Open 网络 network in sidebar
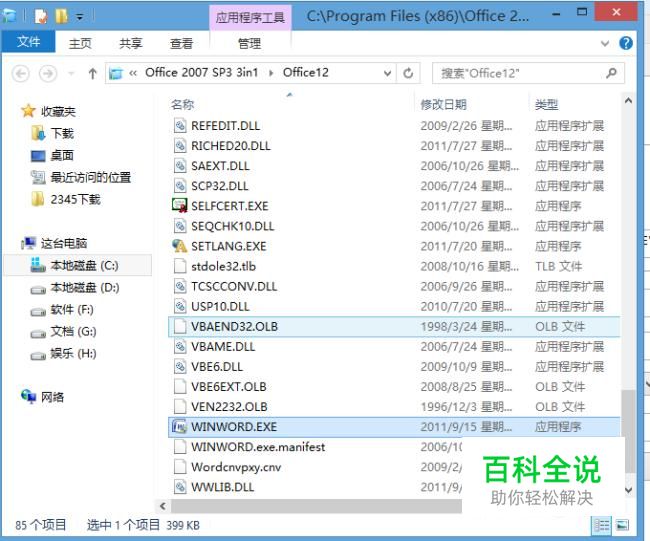The height and width of the screenshot is (541, 650). (43, 397)
